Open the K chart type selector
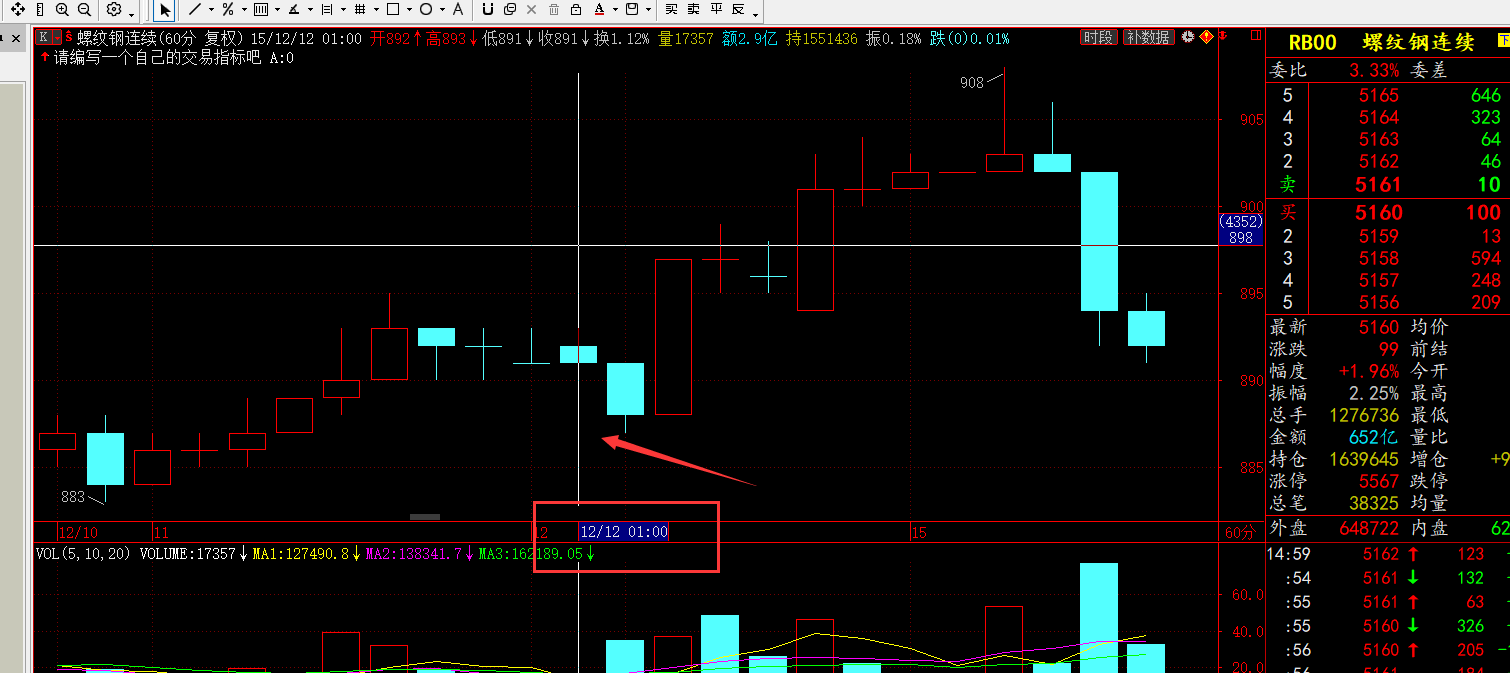The height and width of the screenshot is (673, 1510). click(x=49, y=37)
